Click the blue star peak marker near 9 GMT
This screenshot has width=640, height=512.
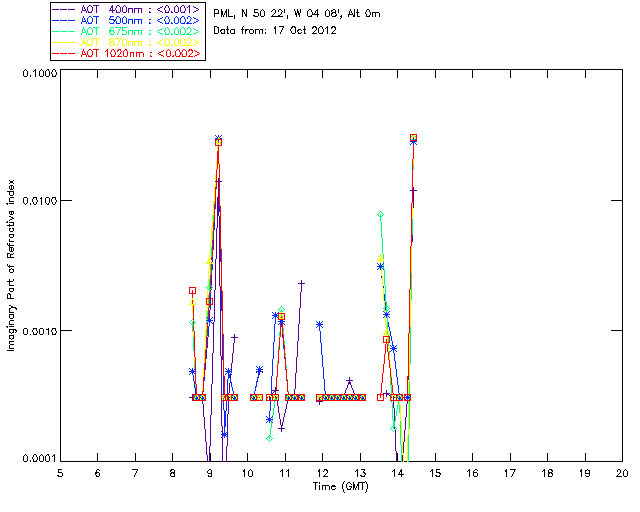[x=218, y=138]
